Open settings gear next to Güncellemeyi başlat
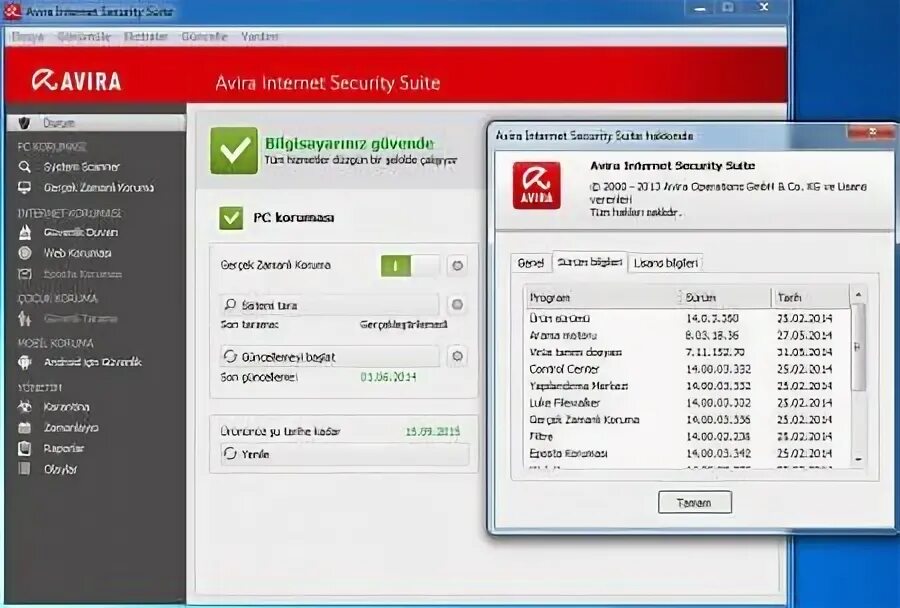This screenshot has width=900, height=608. click(x=457, y=357)
